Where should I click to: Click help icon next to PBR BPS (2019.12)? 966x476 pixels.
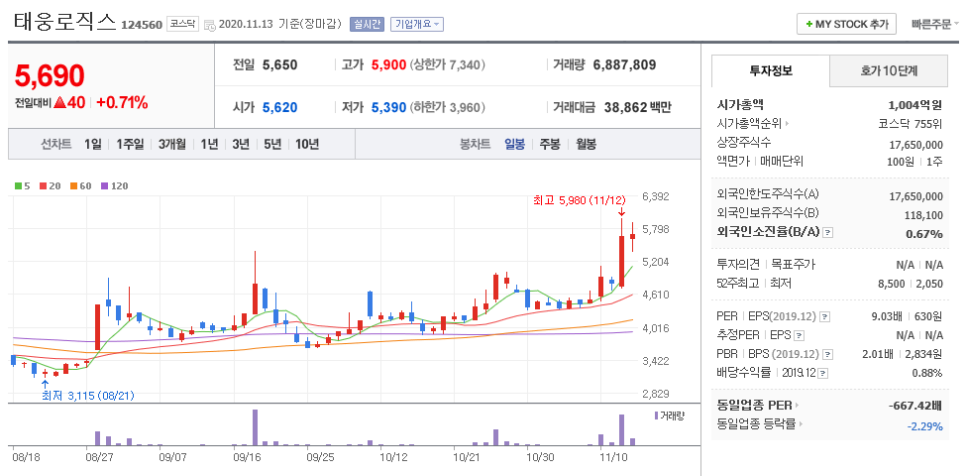pos(829,355)
